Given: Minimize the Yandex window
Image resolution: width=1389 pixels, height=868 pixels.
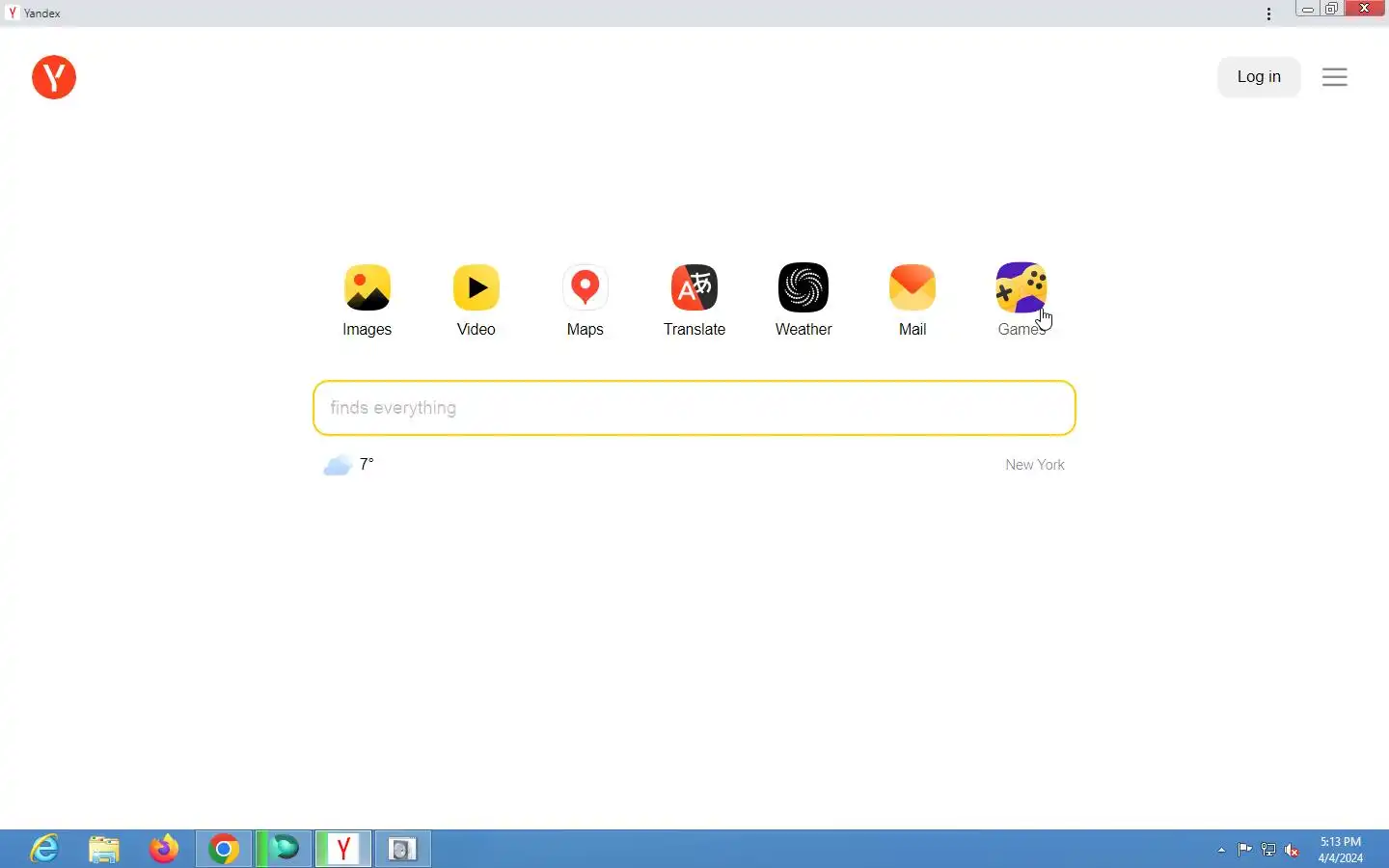Looking at the screenshot, I should pos(1308,9).
